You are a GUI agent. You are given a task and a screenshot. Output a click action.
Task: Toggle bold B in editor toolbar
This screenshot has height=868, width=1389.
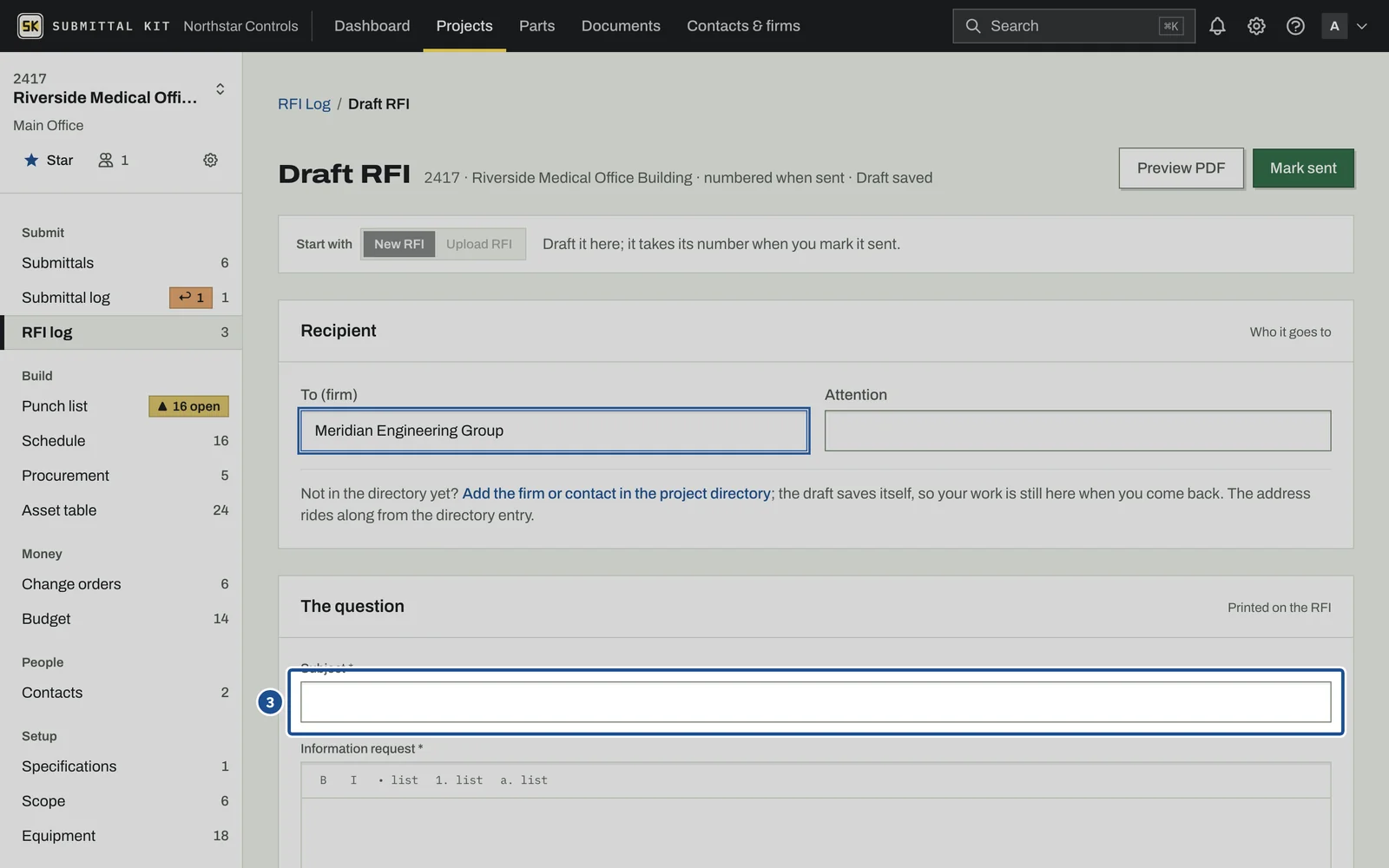[x=323, y=780]
